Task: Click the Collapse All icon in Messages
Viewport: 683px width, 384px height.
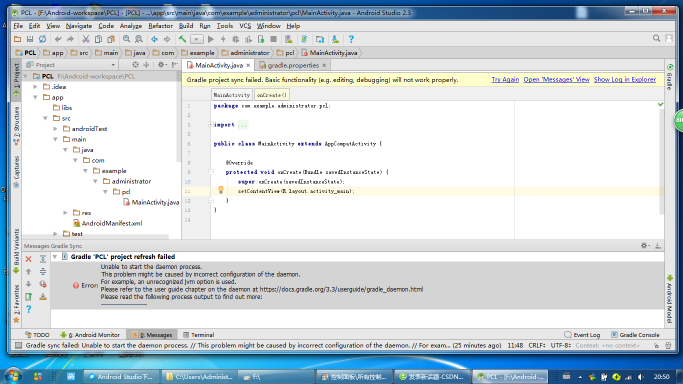Action: [x=43, y=272]
